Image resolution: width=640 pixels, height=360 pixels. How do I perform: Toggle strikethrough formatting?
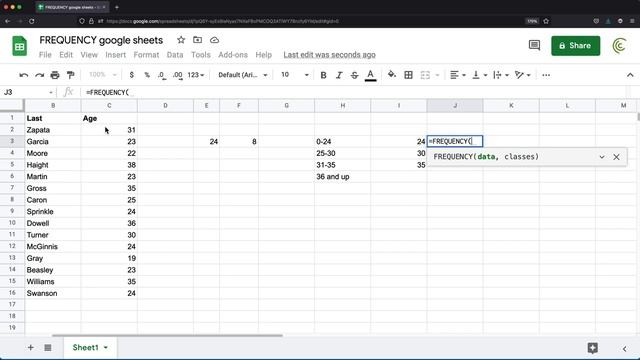354,75
